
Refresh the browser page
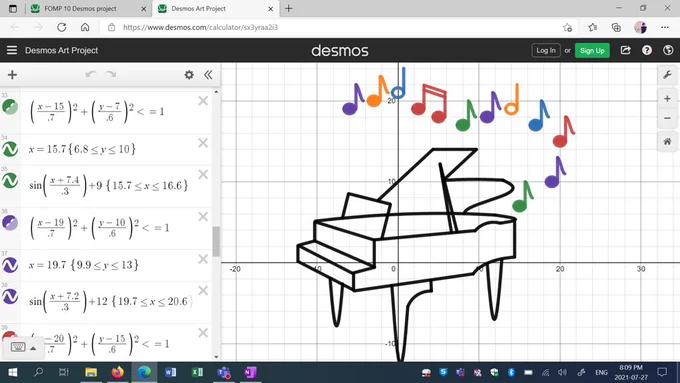(x=62, y=27)
